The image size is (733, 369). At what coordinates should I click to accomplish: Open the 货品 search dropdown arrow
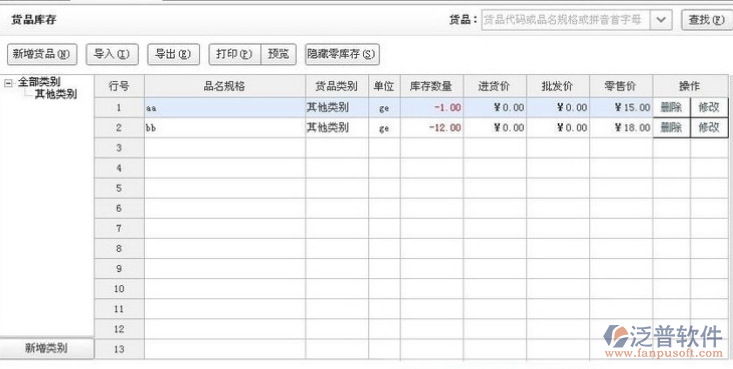[x=661, y=20]
